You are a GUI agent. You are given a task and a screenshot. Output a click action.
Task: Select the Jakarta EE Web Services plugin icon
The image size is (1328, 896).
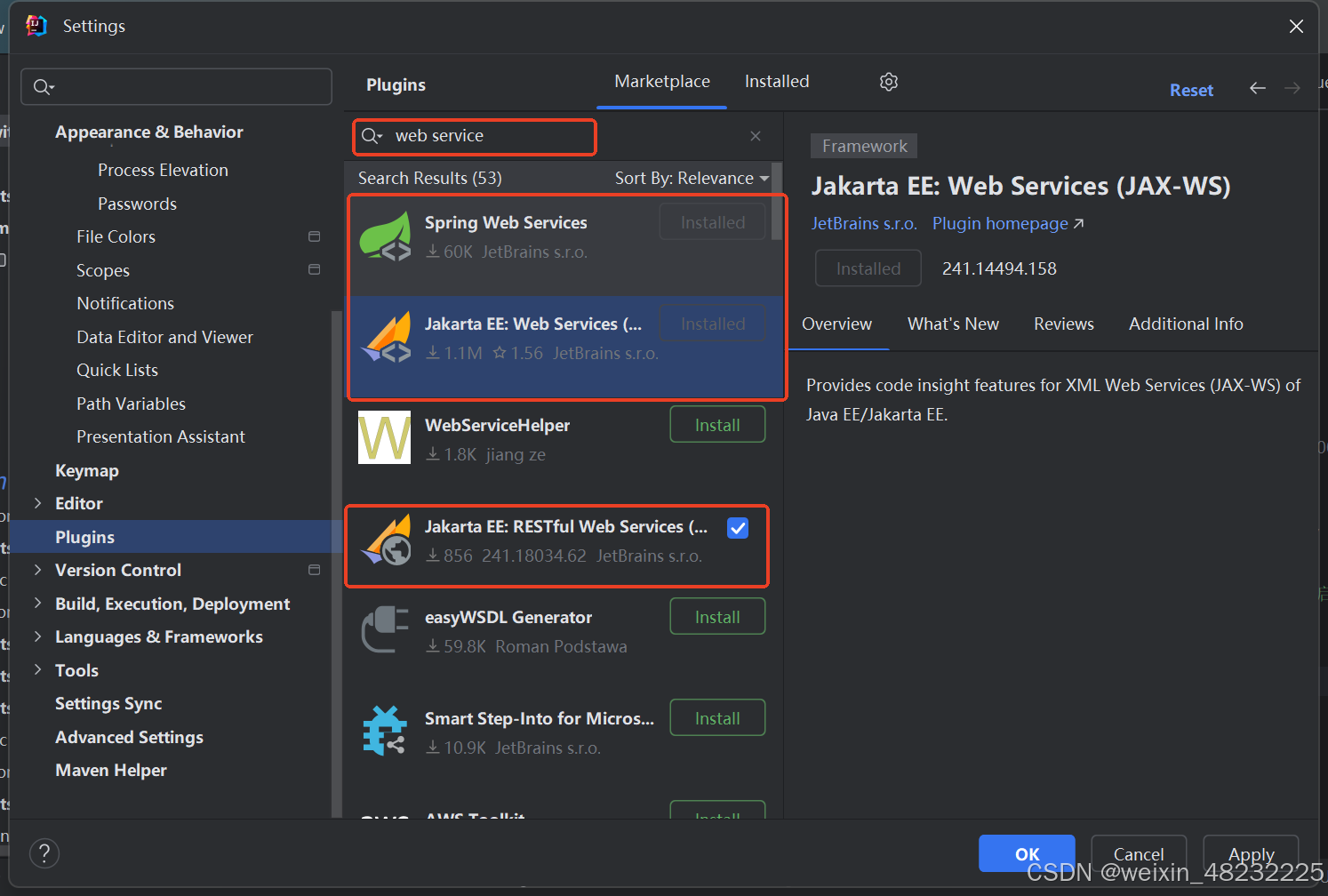pyautogui.click(x=385, y=337)
